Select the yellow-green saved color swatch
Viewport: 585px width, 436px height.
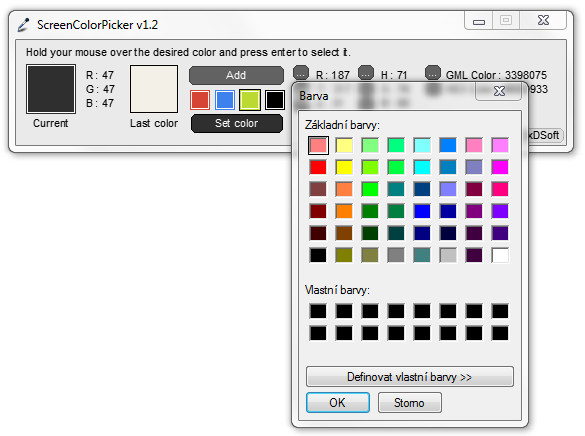(250, 100)
